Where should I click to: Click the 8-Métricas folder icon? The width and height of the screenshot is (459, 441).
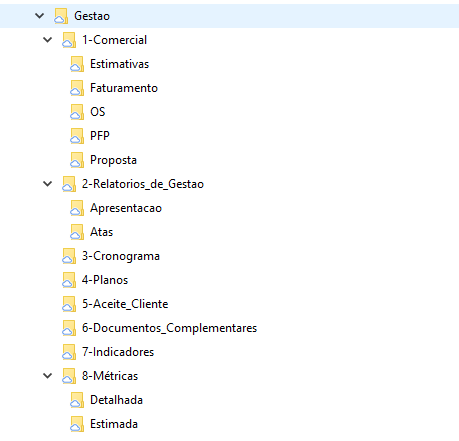pos(69,376)
